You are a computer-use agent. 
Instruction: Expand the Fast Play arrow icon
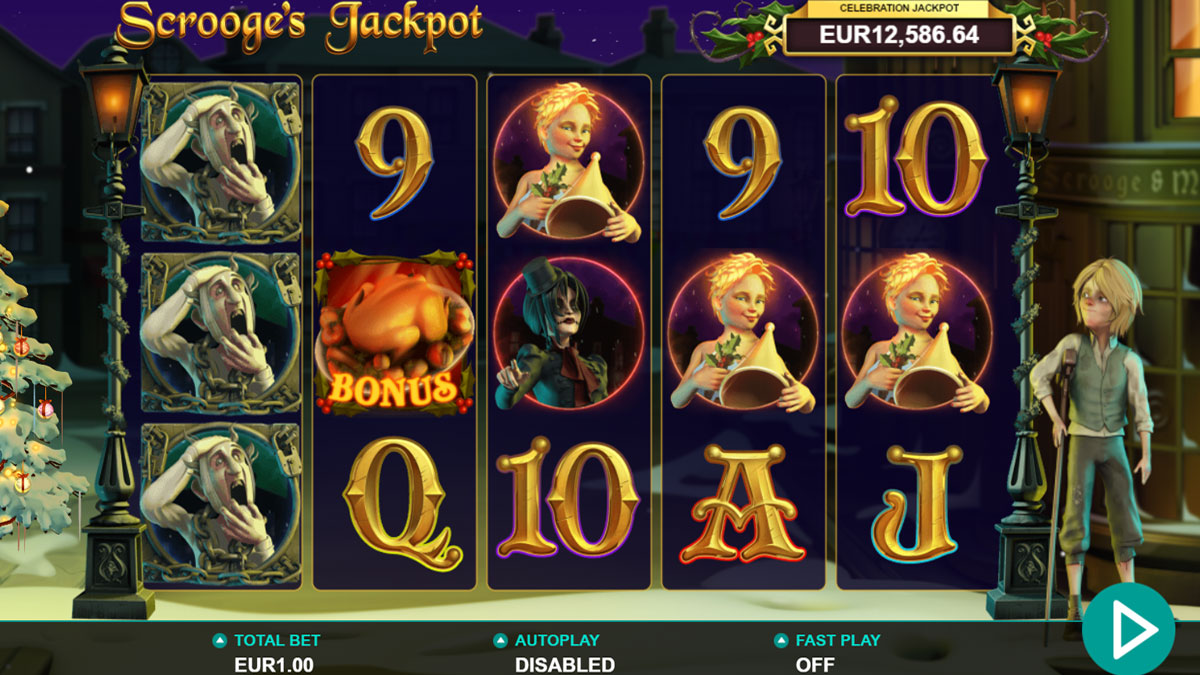(x=780, y=641)
